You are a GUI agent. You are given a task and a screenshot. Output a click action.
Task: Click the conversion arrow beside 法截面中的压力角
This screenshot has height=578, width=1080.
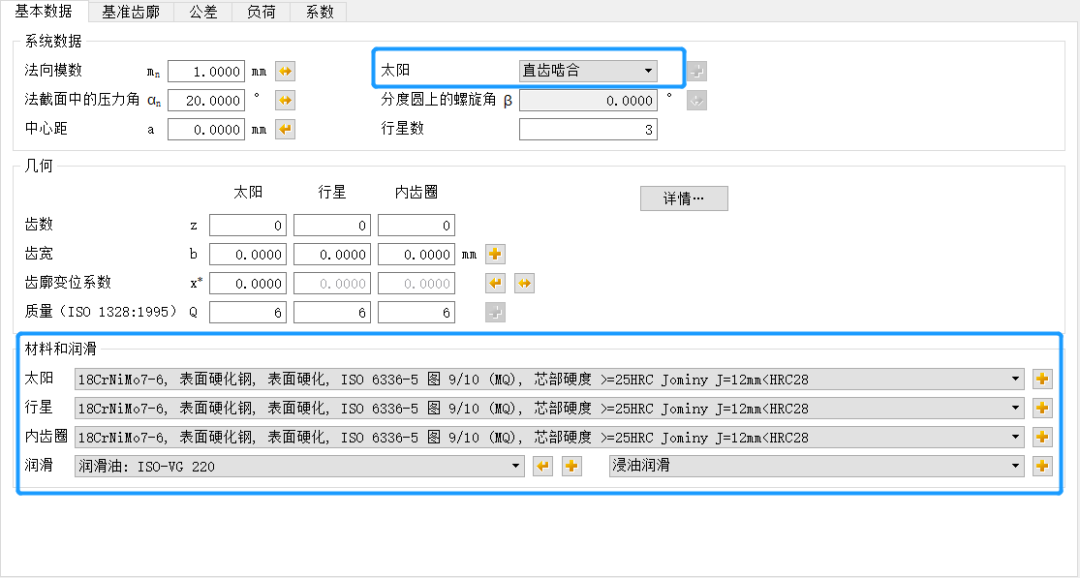[x=284, y=100]
